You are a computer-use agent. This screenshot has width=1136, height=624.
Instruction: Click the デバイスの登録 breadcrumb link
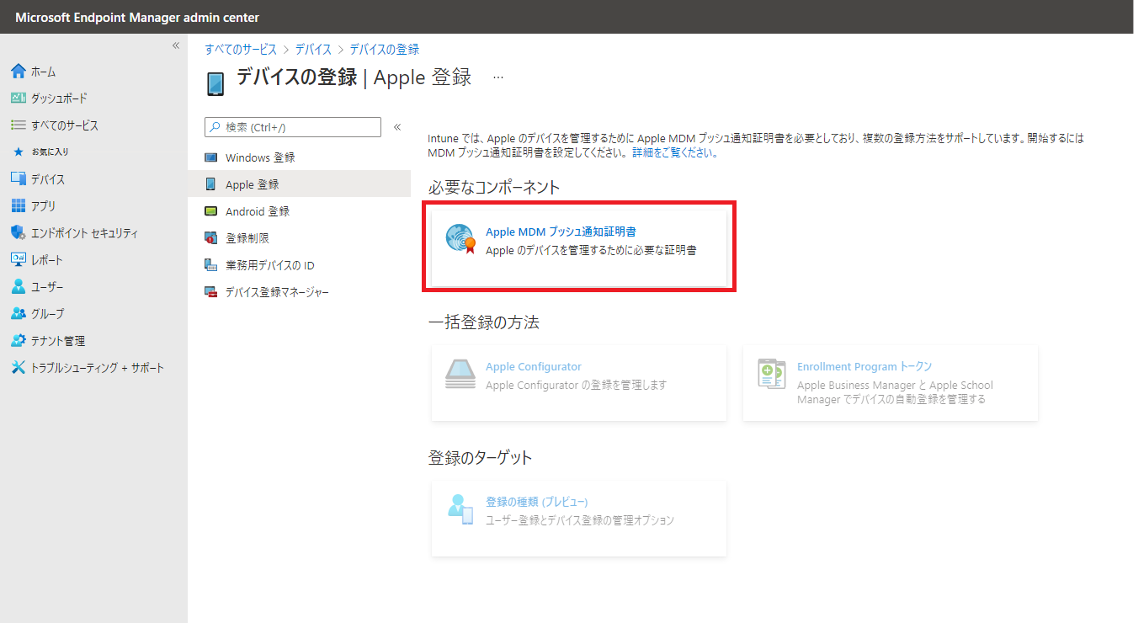[x=384, y=49]
